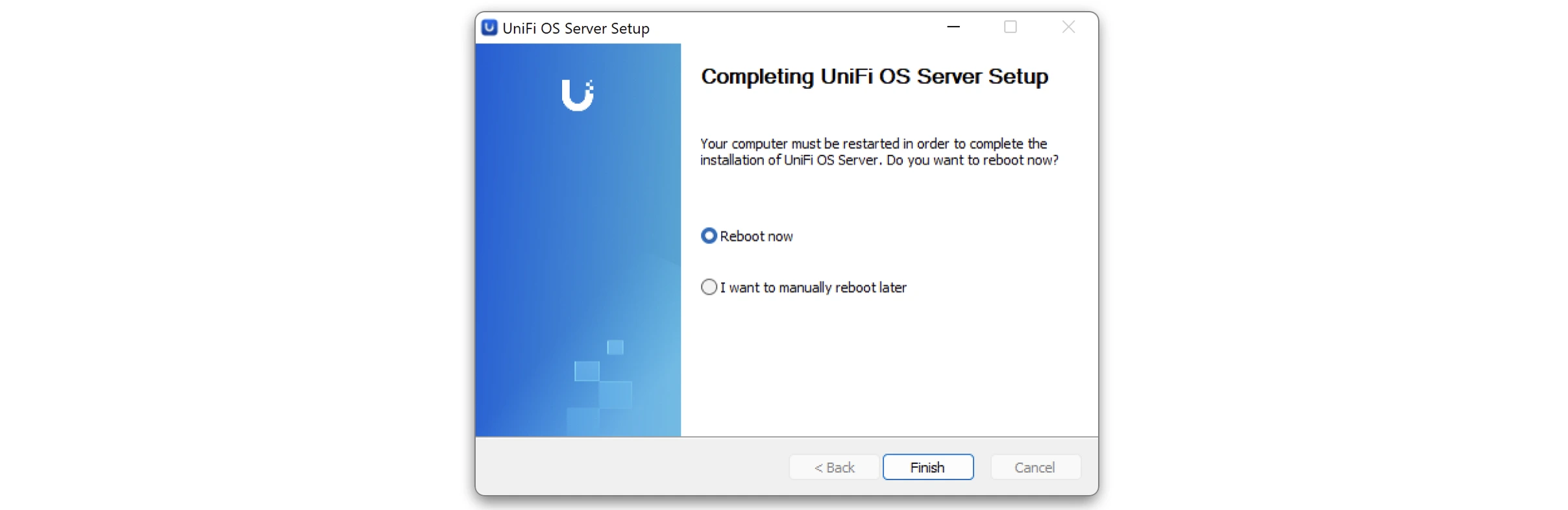Viewport: 1568px width, 510px height.
Task: Select the option to restart immediately
Action: coord(708,235)
